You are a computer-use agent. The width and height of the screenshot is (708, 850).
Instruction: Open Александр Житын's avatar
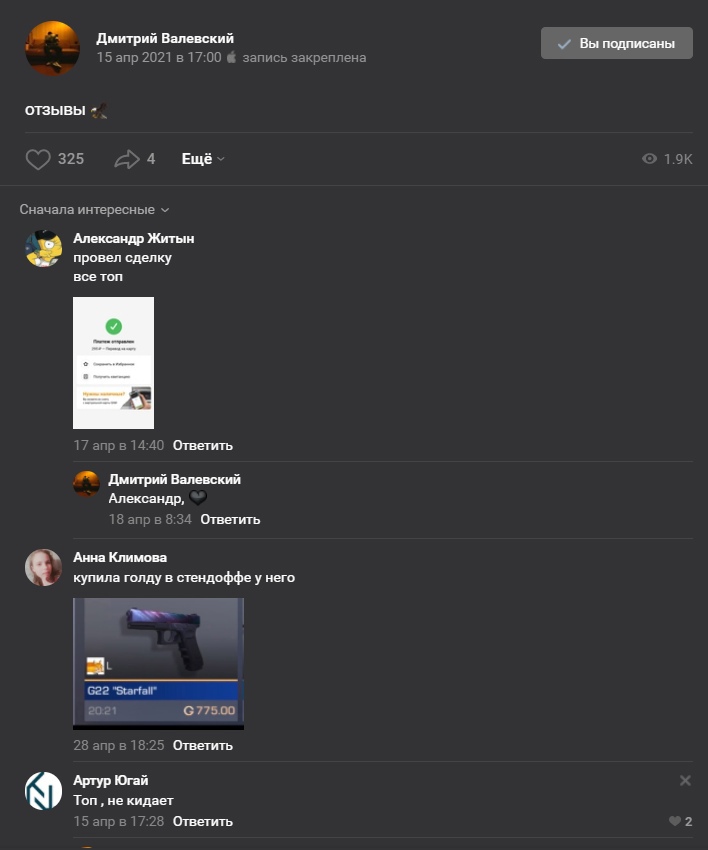point(43,249)
